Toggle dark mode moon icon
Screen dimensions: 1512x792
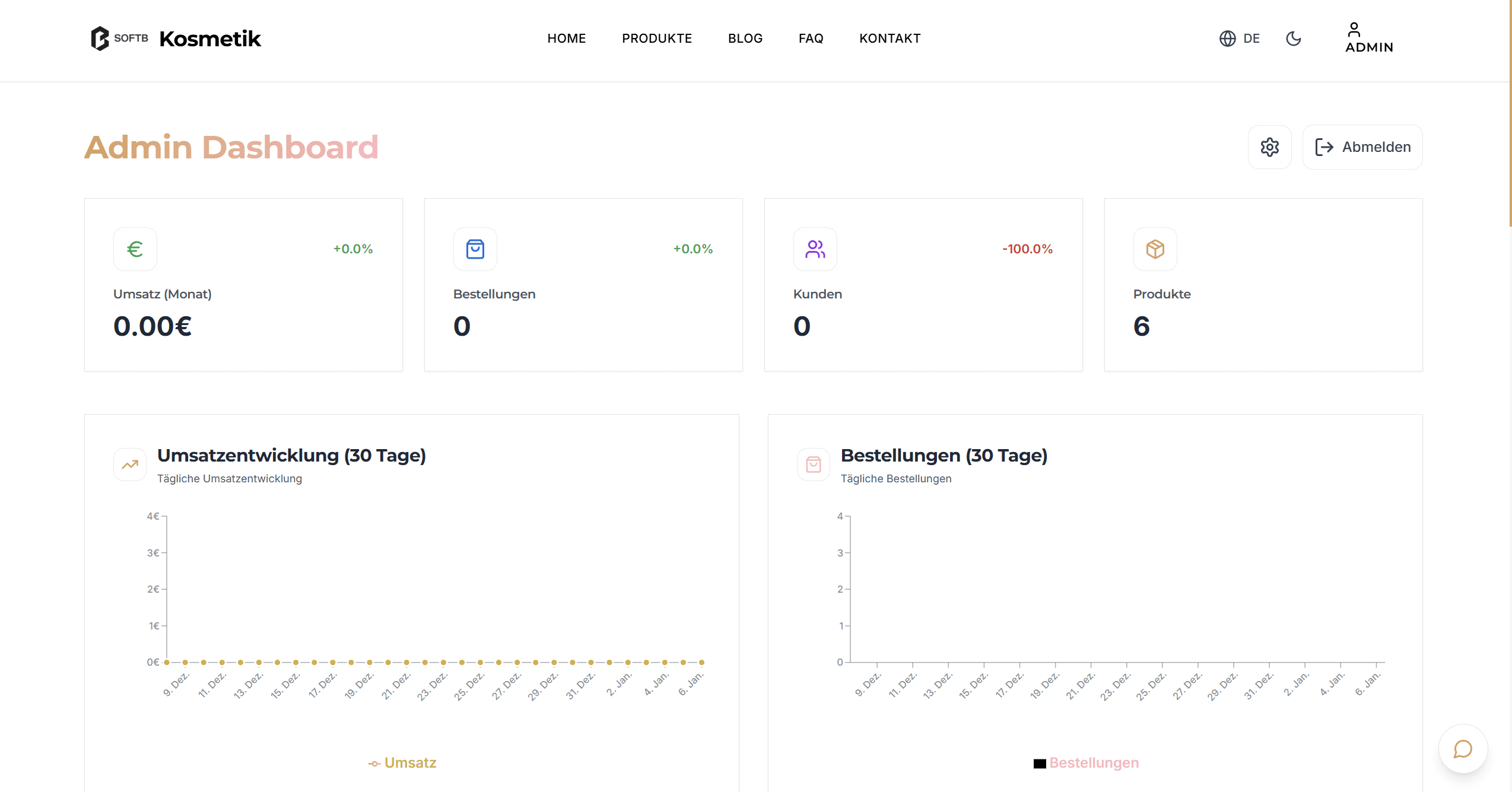point(1294,39)
